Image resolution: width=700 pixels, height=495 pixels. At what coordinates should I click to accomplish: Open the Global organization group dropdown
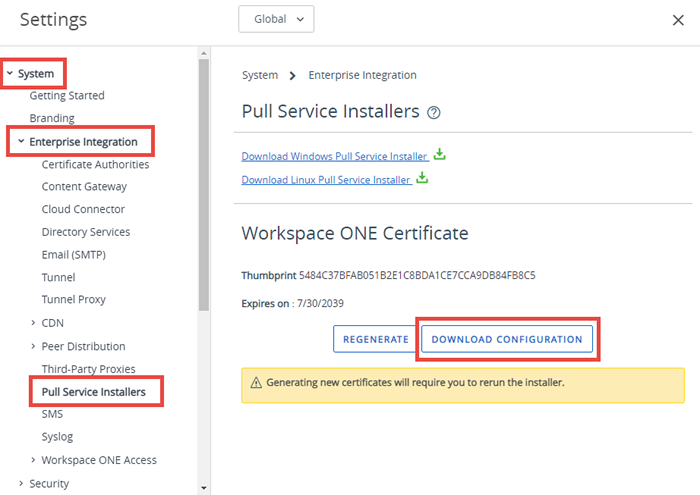pos(276,19)
